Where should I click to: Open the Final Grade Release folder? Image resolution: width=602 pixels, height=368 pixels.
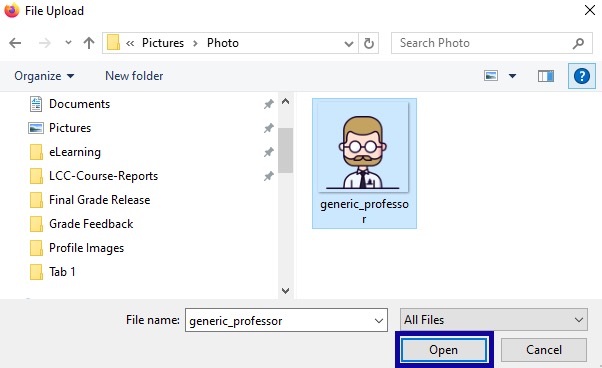pos(99,200)
